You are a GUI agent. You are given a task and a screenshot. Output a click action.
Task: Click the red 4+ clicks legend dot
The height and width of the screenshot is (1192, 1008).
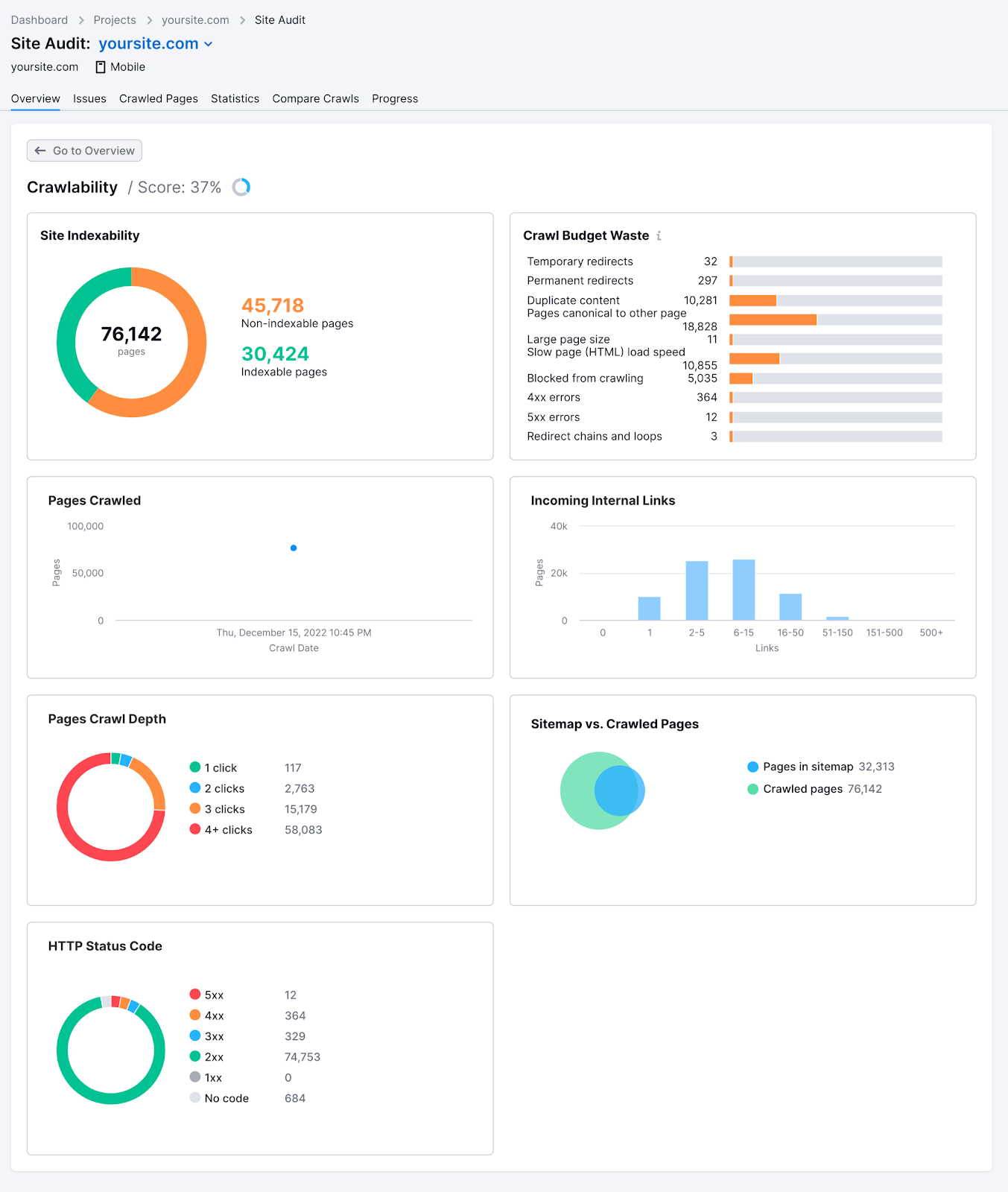[x=195, y=829]
